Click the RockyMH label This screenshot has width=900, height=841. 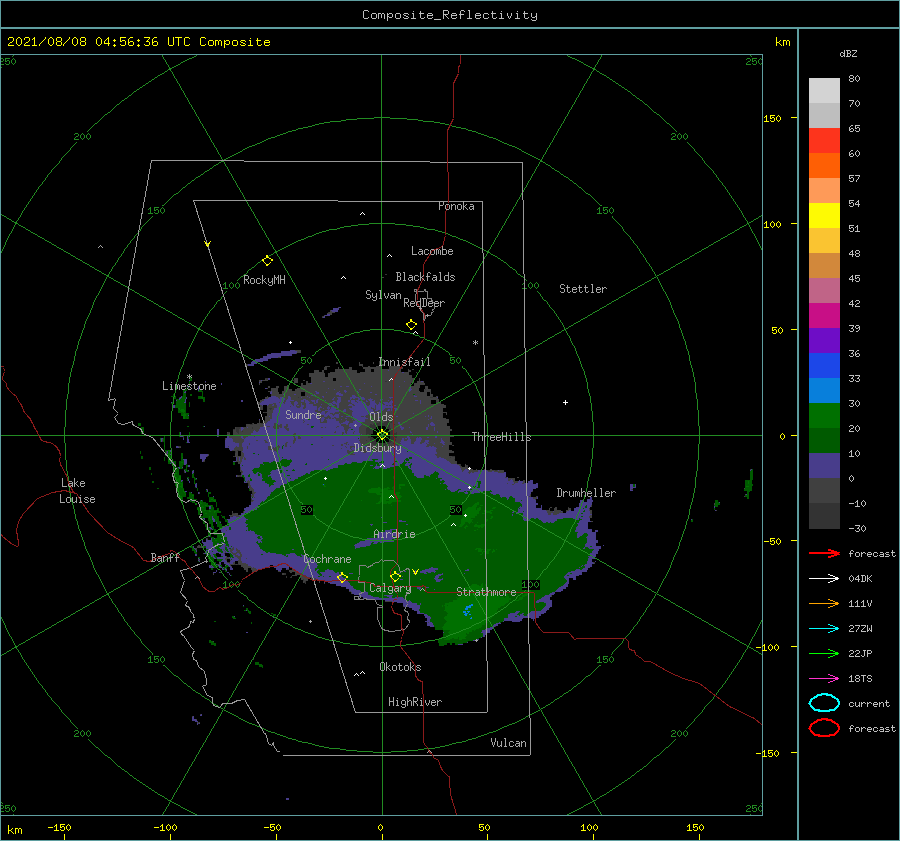[264, 280]
